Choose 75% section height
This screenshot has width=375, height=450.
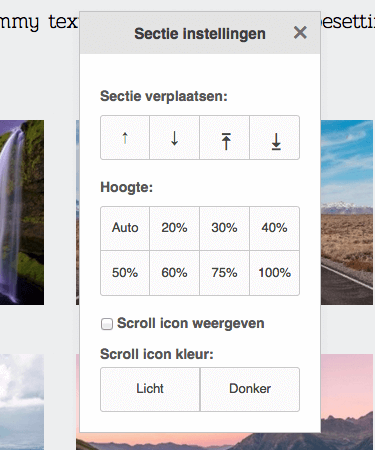click(225, 273)
